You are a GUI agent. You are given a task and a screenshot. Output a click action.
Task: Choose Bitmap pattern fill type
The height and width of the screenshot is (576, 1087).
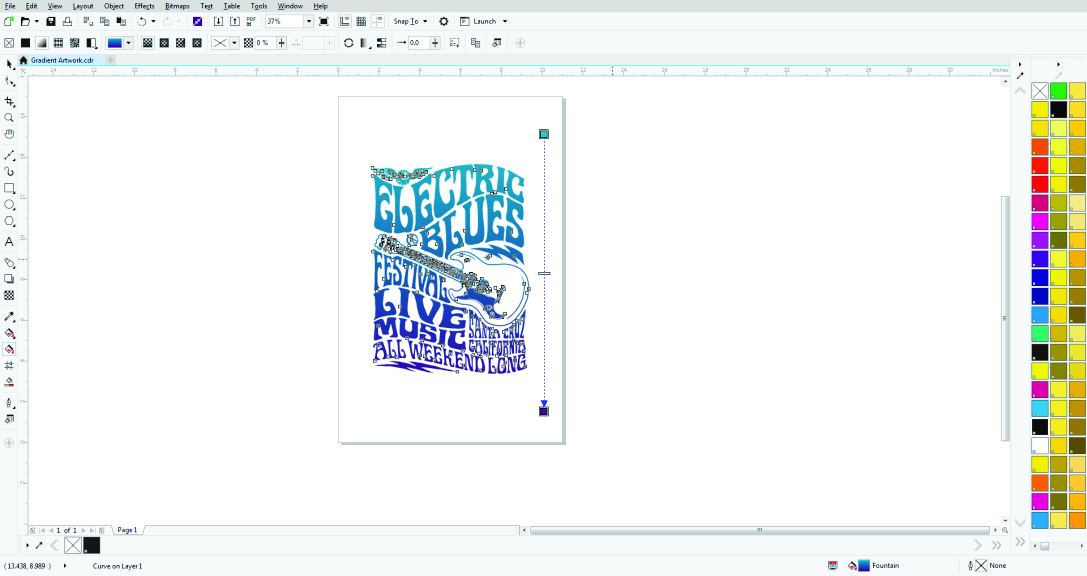click(x=75, y=43)
